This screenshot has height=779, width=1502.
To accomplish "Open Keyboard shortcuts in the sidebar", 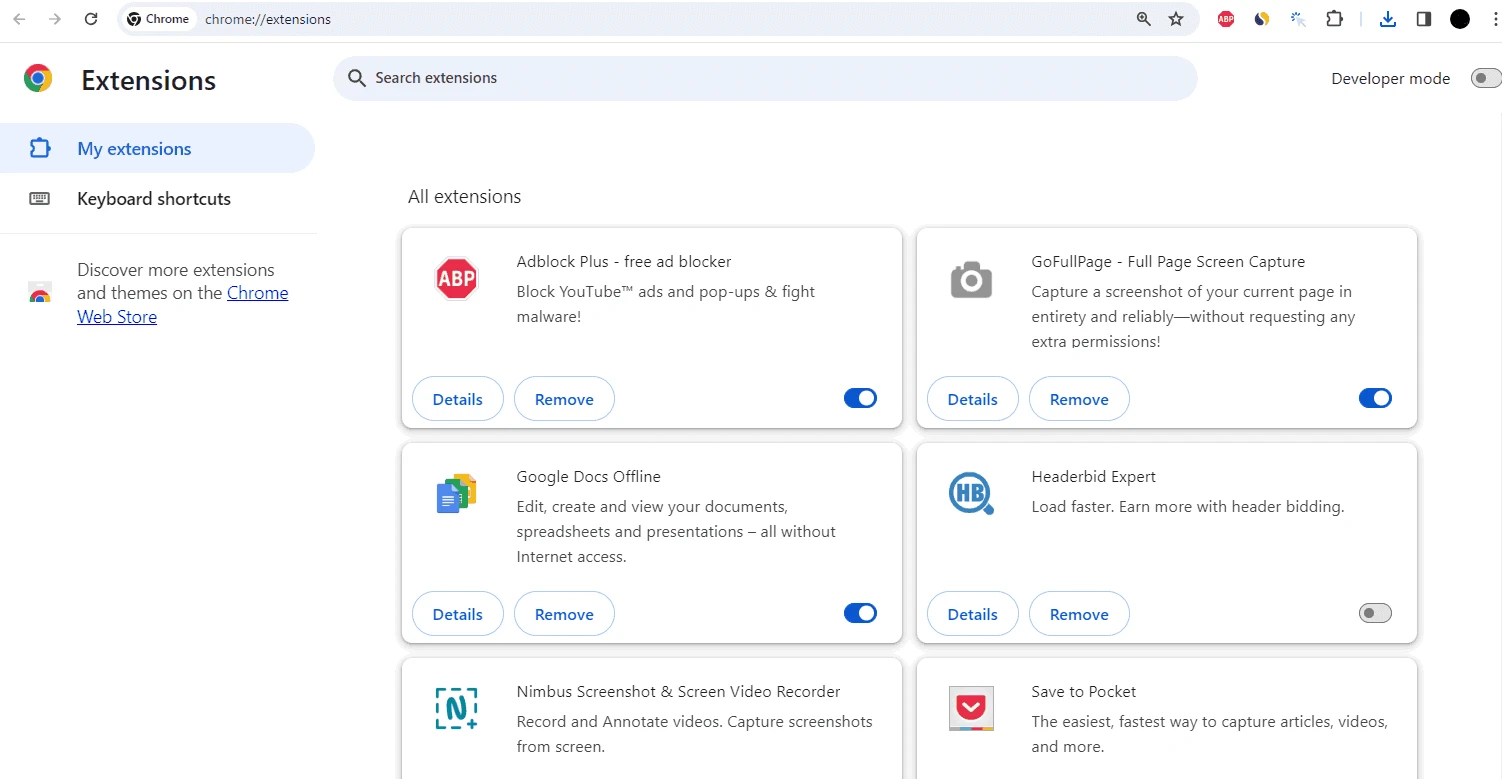I will coord(157,198).
